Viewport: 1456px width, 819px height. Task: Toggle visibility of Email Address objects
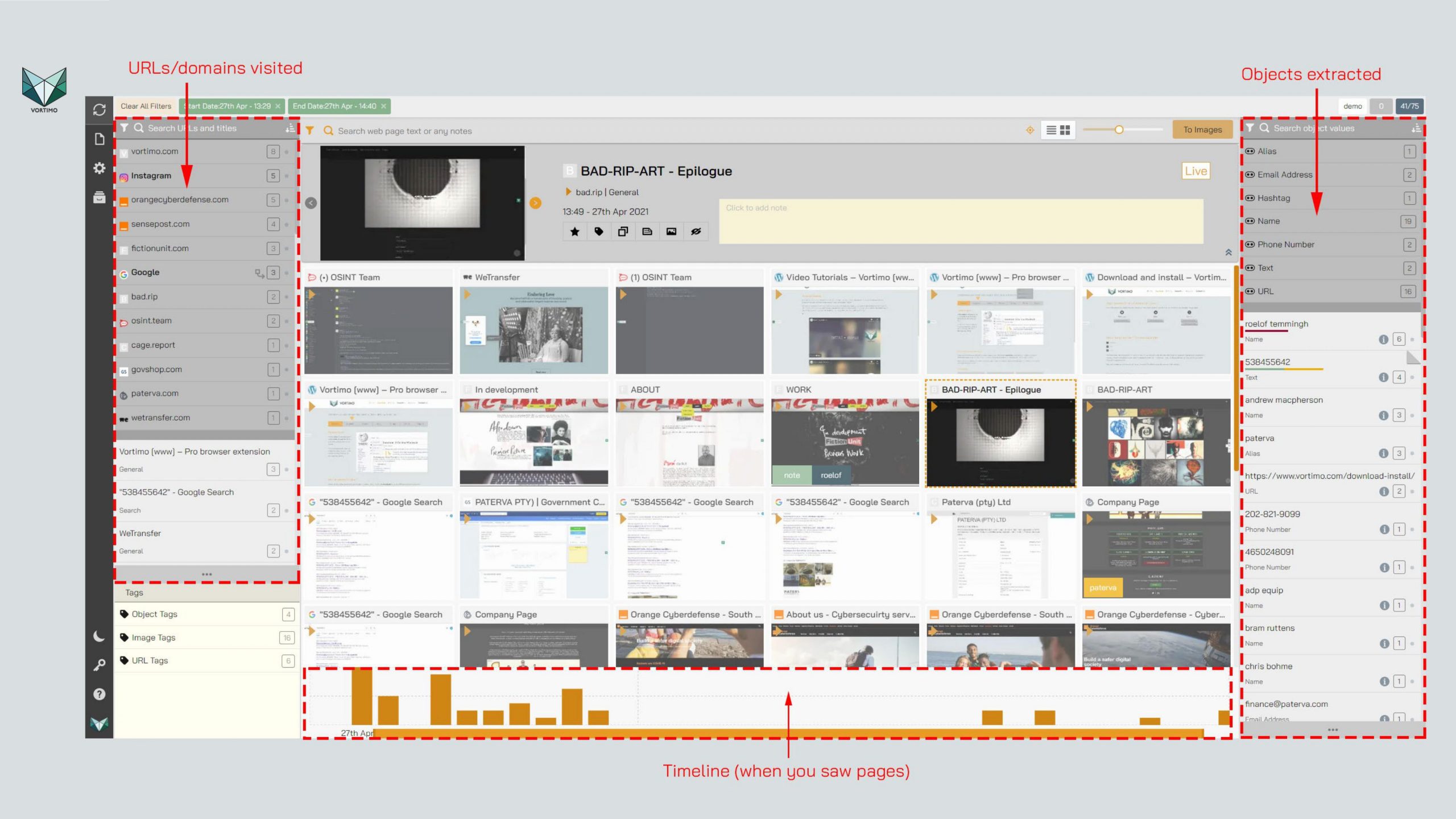point(1250,175)
